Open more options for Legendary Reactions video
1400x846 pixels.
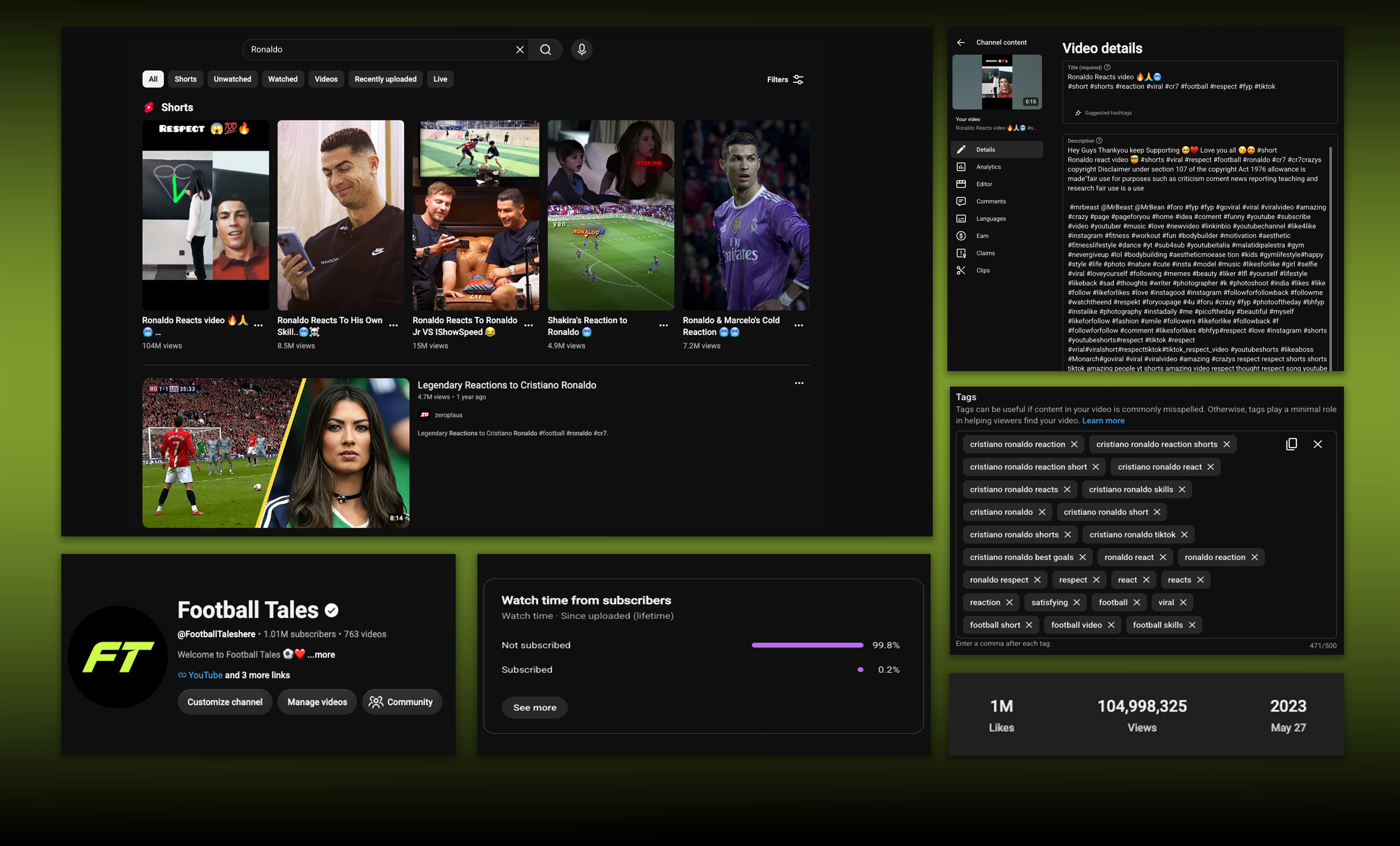point(799,383)
